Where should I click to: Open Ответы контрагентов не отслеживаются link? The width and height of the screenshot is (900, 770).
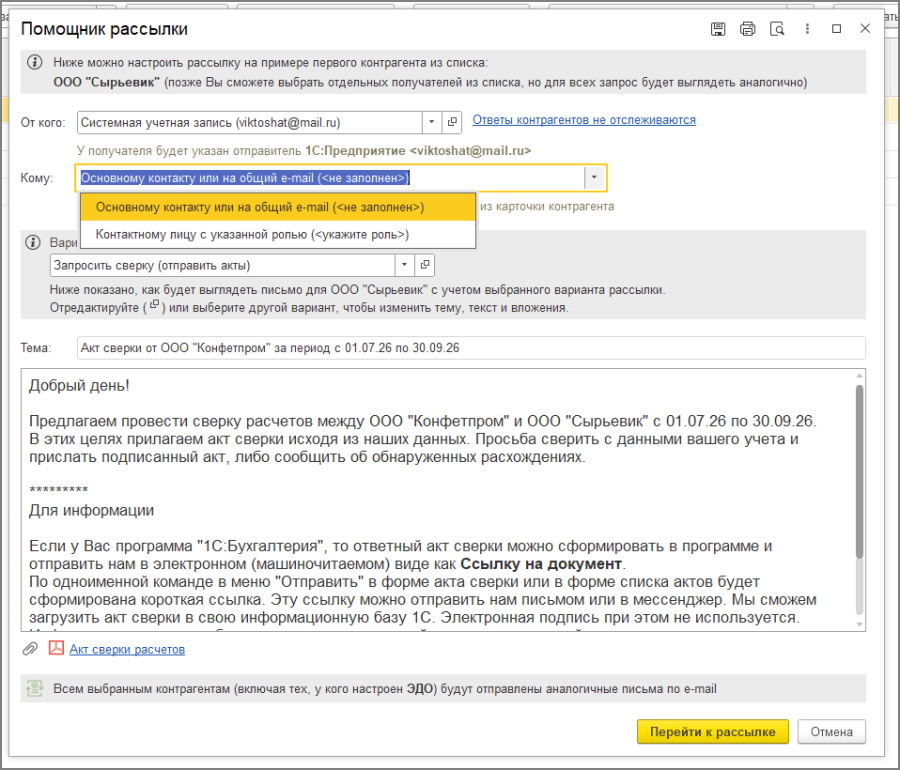(584, 120)
